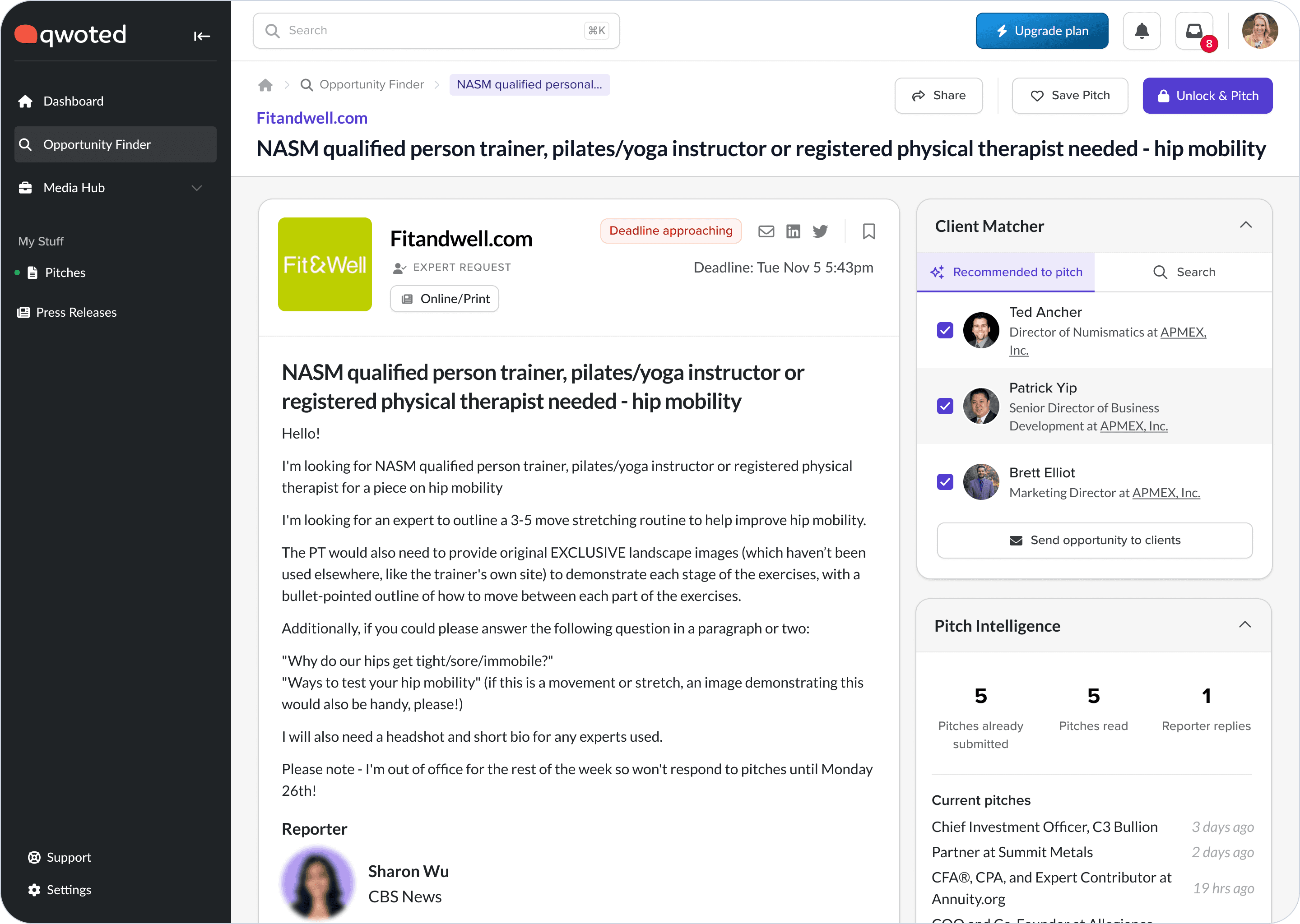The height and width of the screenshot is (924, 1300).
Task: Collapse the sidebar with arrow icon
Action: [201, 37]
